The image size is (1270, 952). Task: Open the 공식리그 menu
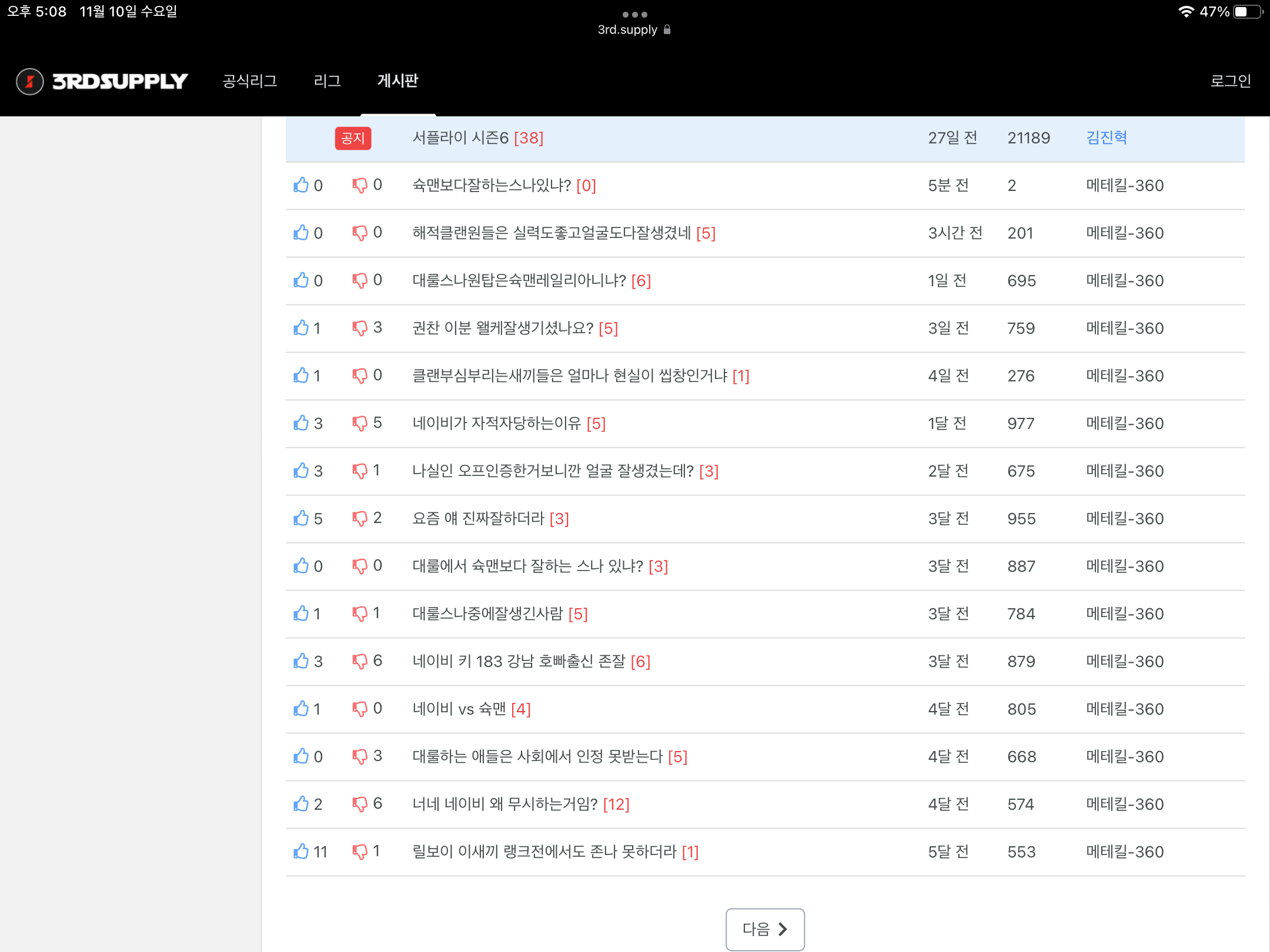tap(250, 81)
